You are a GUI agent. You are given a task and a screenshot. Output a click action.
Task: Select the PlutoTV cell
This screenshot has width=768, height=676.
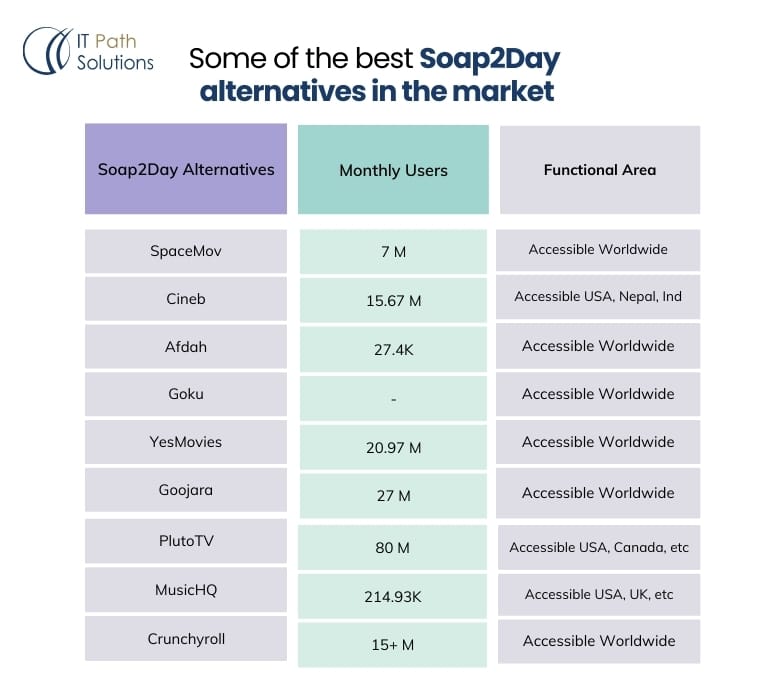point(186,541)
